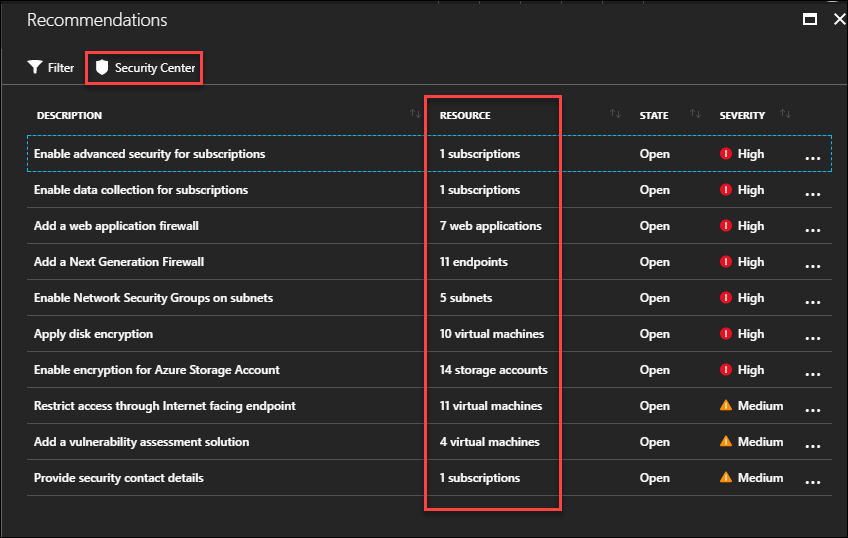Screen dimensions: 848x538
Task: Click the Filter button label
Action: tap(61, 68)
